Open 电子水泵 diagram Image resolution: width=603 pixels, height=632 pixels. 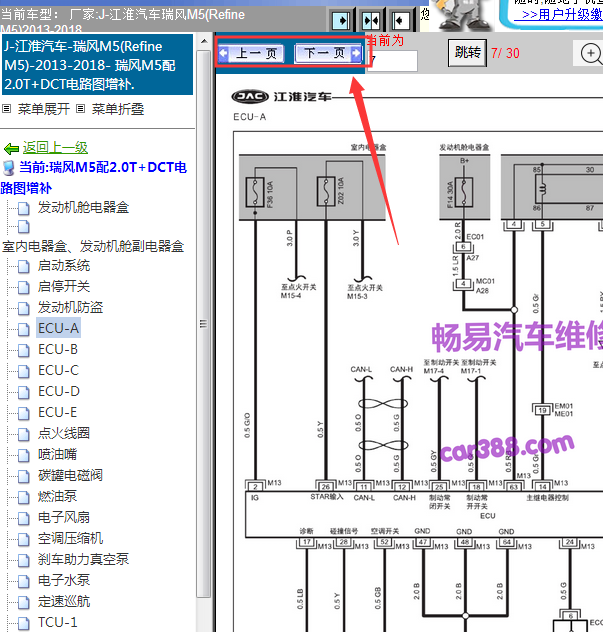[x=64, y=580]
